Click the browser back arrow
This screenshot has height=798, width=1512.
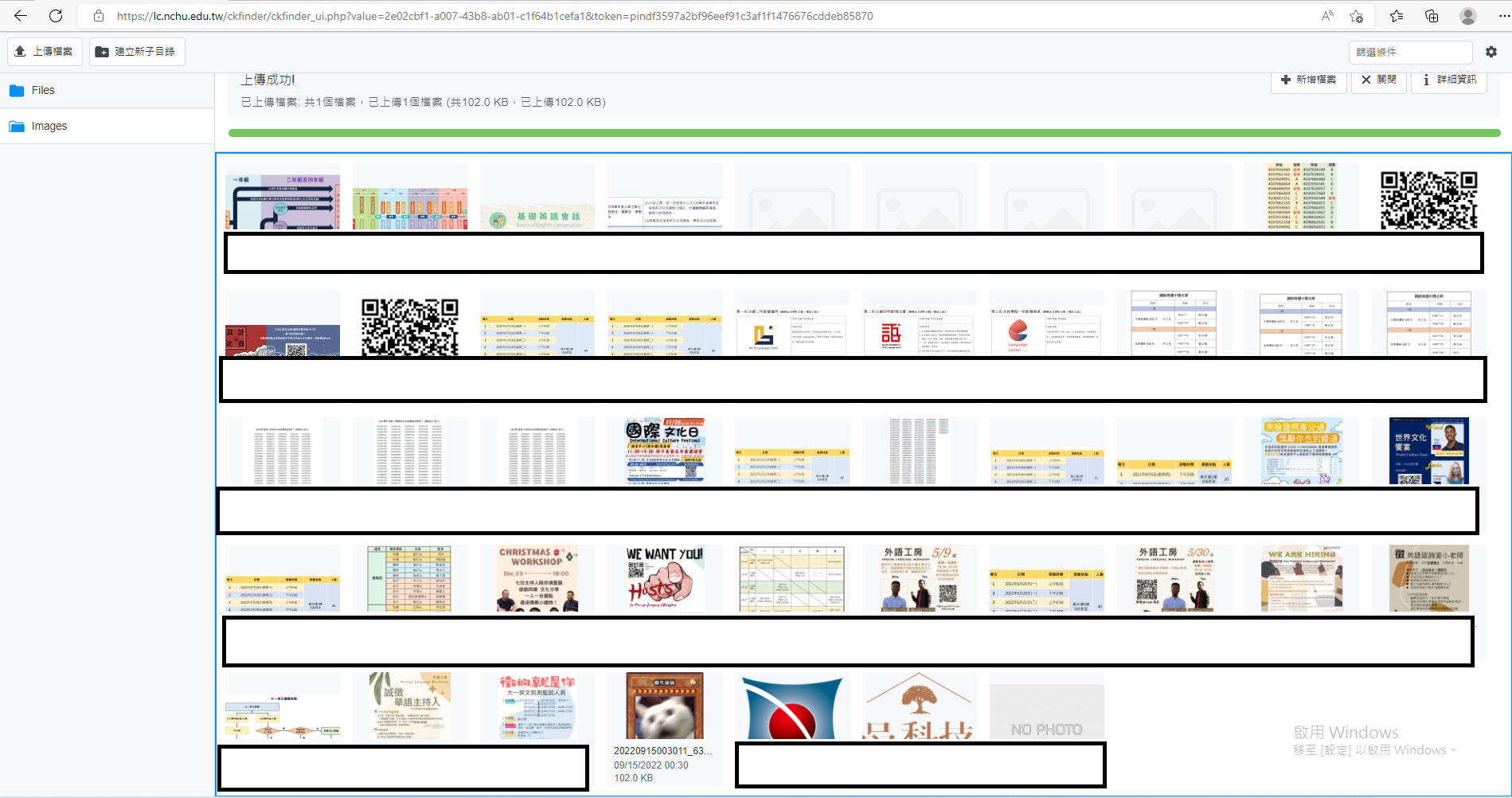pos(21,16)
